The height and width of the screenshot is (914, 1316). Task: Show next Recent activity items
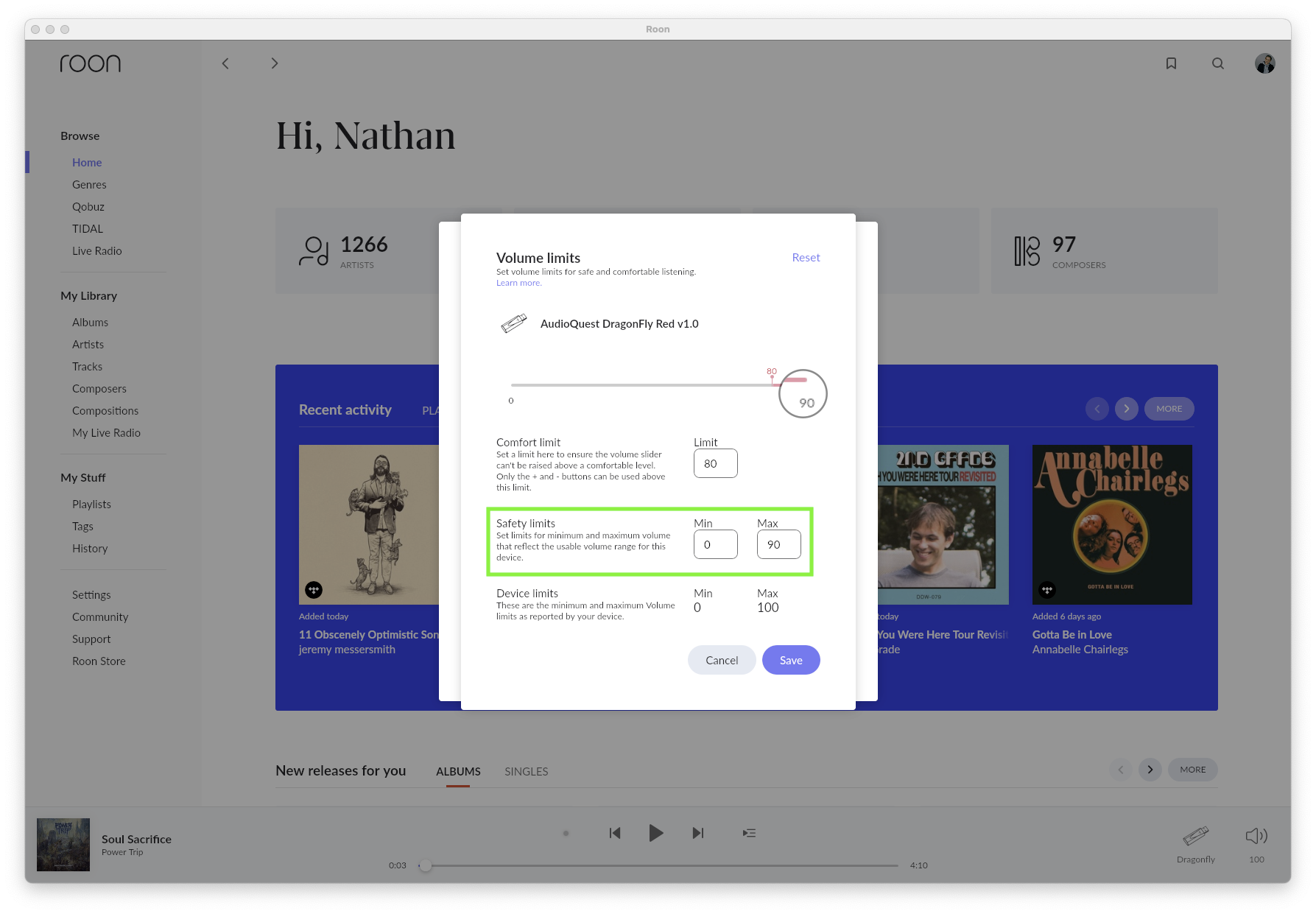click(x=1127, y=409)
